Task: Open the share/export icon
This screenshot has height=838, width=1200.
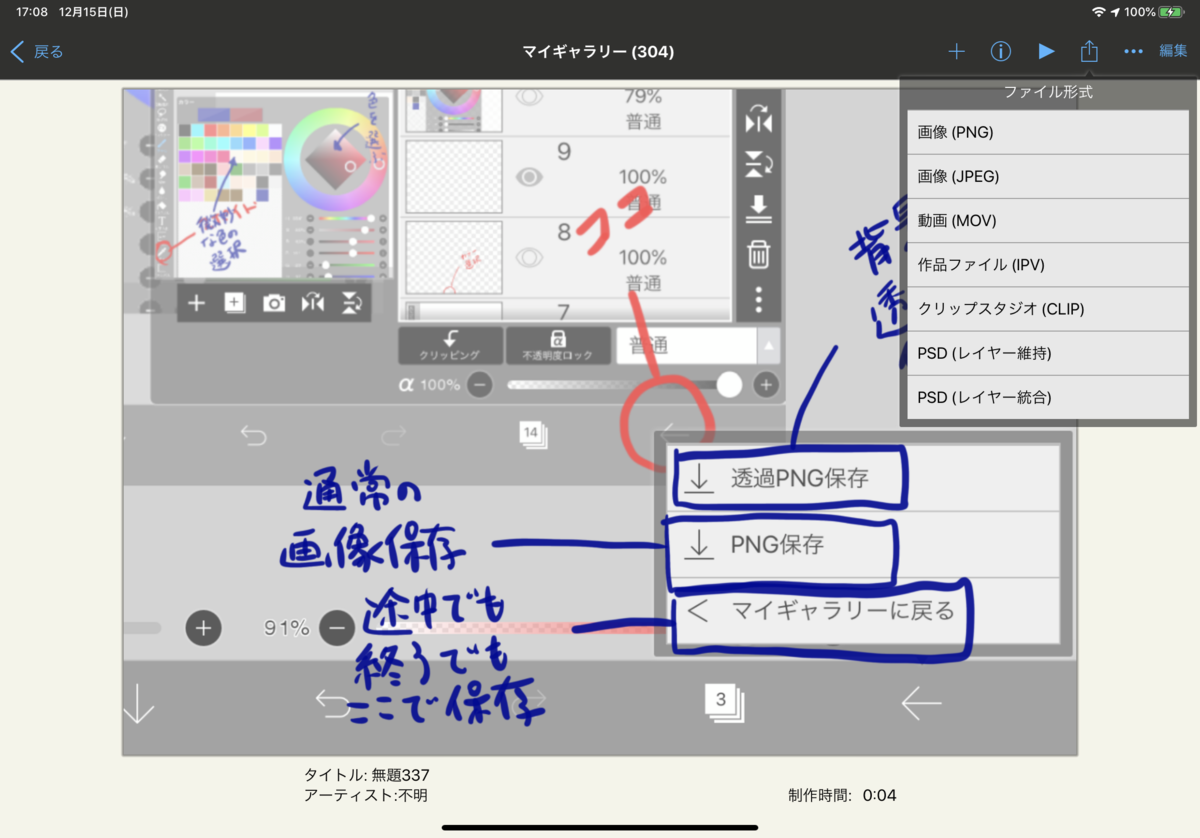Action: coord(1088,51)
